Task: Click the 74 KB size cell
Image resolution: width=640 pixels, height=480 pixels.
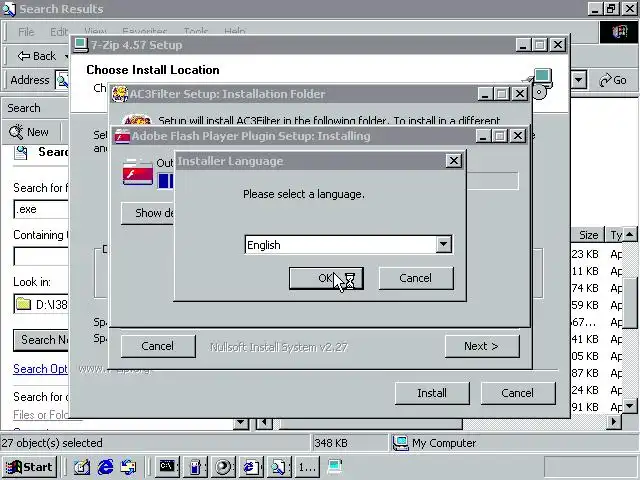Action: (585, 288)
